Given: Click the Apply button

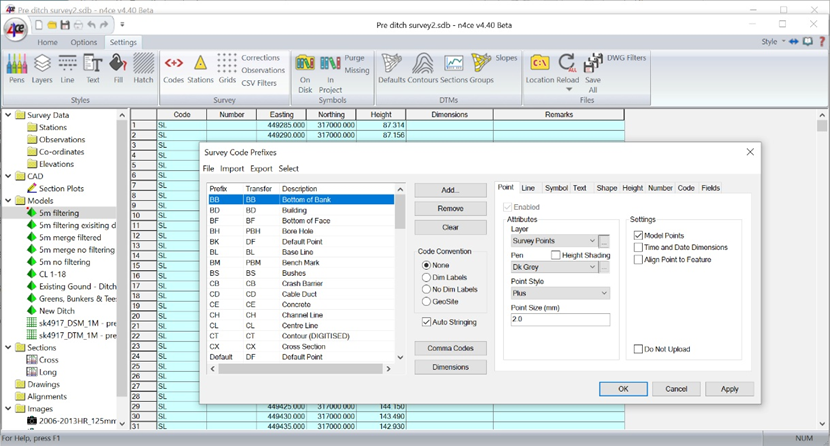Looking at the screenshot, I should pyautogui.click(x=729, y=389).
